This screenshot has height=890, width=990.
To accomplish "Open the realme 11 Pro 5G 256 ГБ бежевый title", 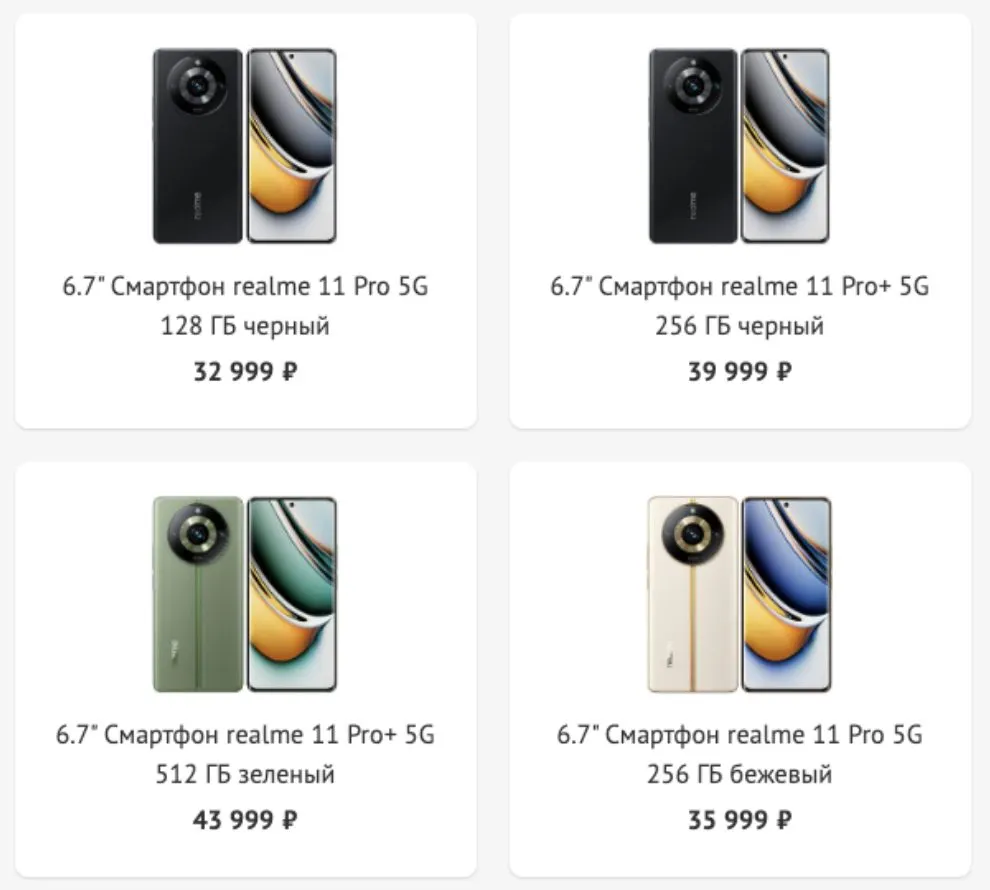I will click(740, 735).
